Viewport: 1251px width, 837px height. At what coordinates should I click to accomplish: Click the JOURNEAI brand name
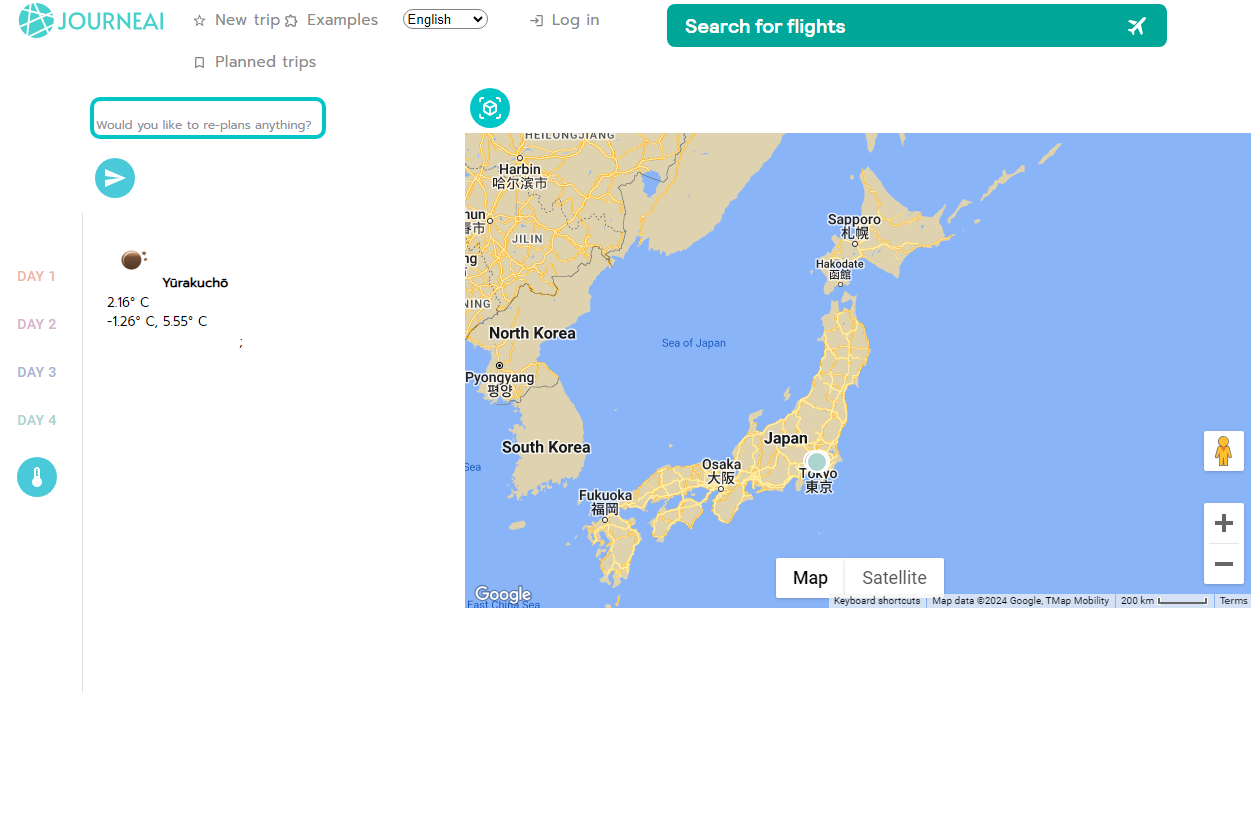pos(111,21)
